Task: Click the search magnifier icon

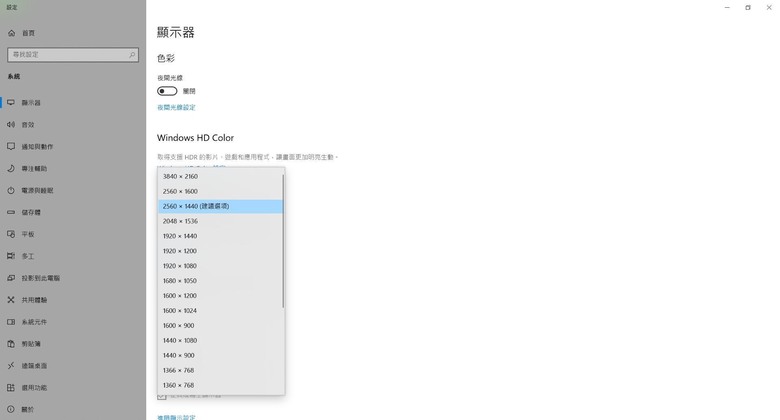Action: [132, 55]
